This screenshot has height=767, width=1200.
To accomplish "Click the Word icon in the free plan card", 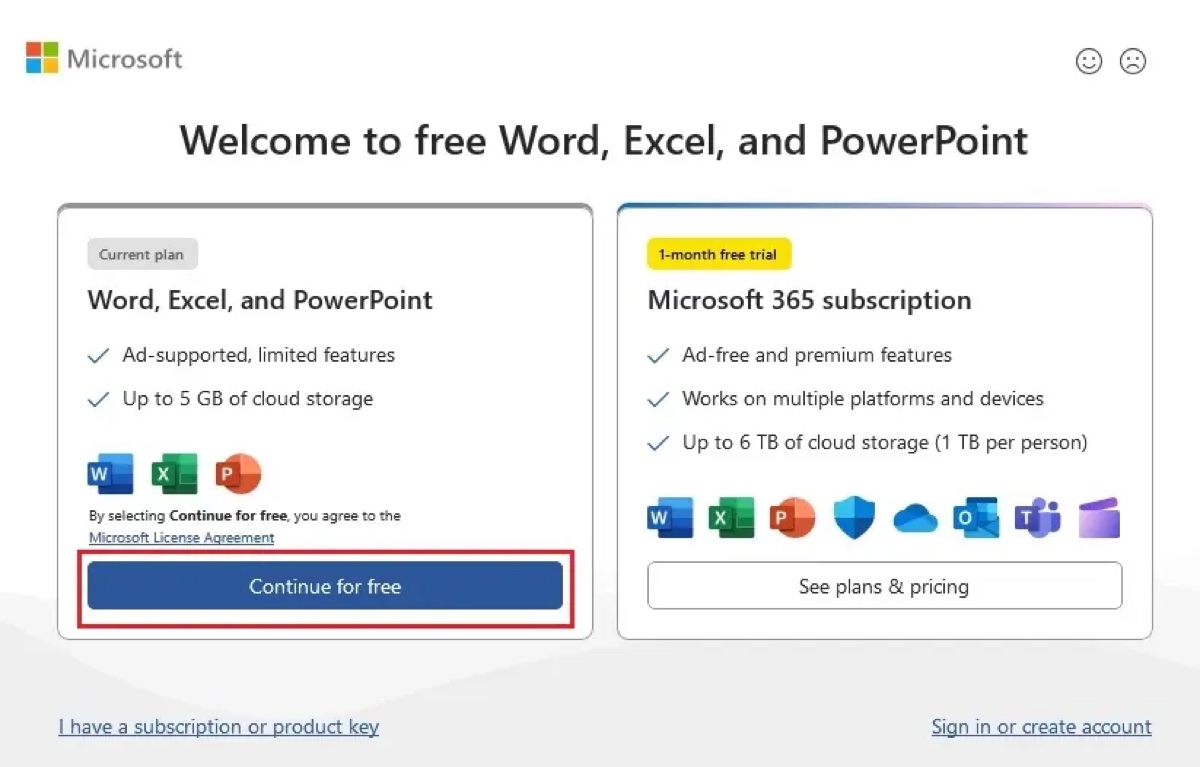I will pyautogui.click(x=110, y=473).
